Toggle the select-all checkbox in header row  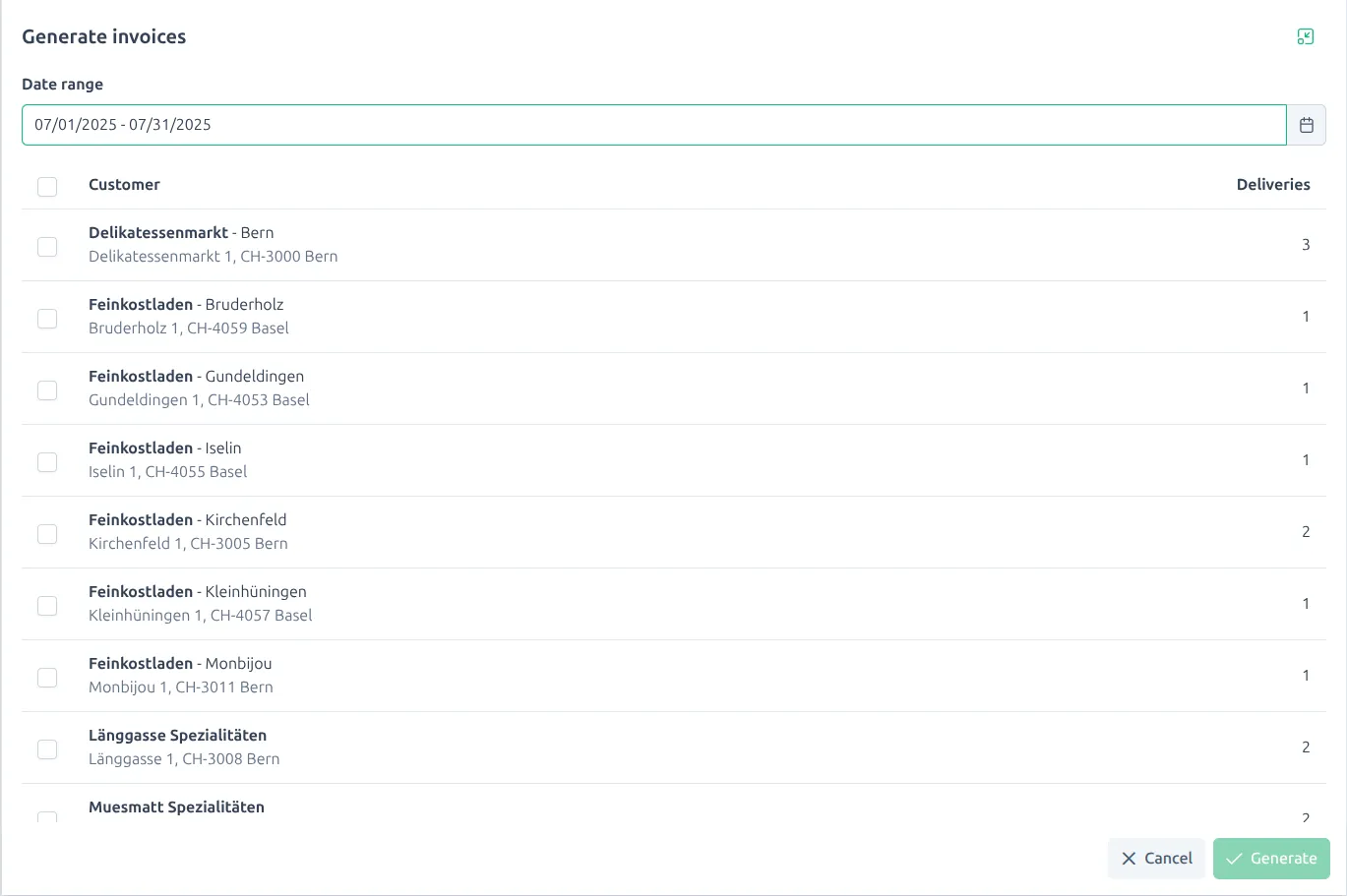46,186
